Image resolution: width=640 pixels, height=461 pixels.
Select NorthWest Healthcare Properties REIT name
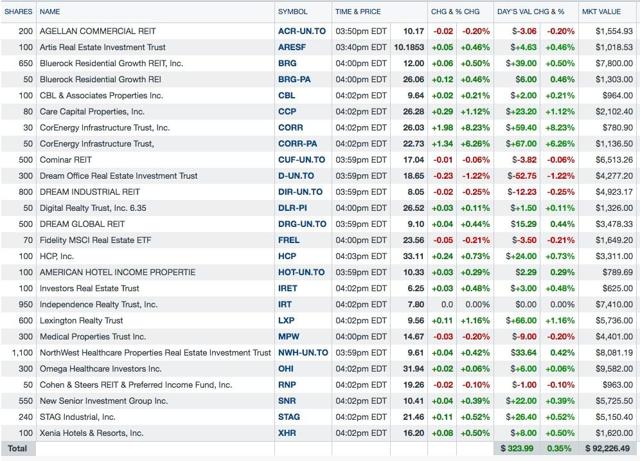coord(155,353)
